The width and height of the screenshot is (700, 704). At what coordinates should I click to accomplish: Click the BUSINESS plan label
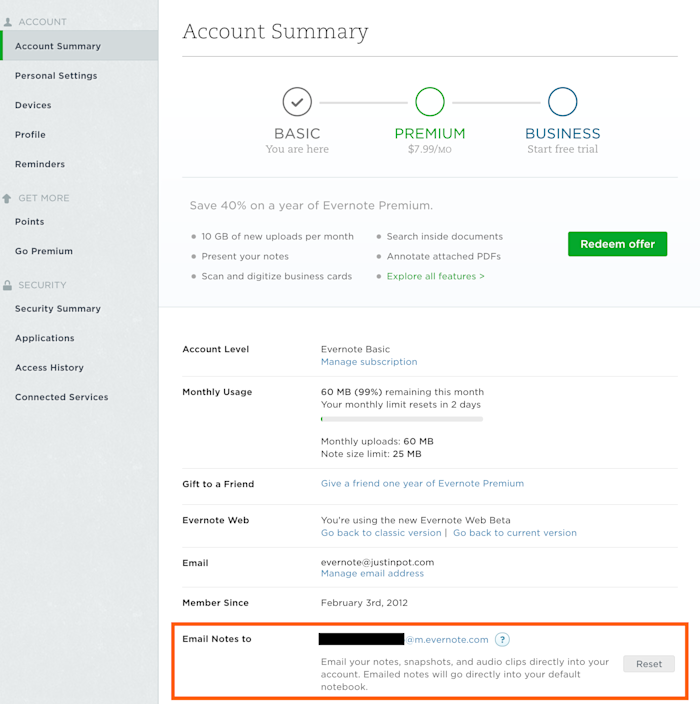[x=563, y=133]
